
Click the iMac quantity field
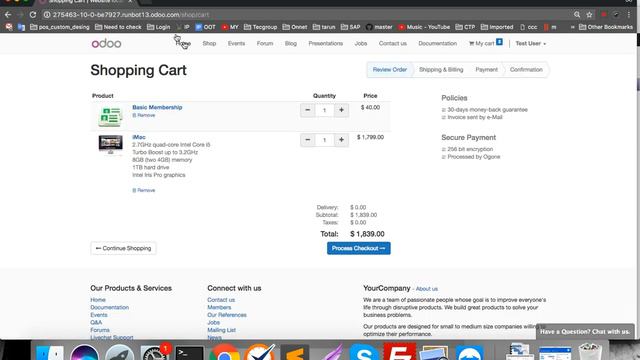pyautogui.click(x=324, y=140)
